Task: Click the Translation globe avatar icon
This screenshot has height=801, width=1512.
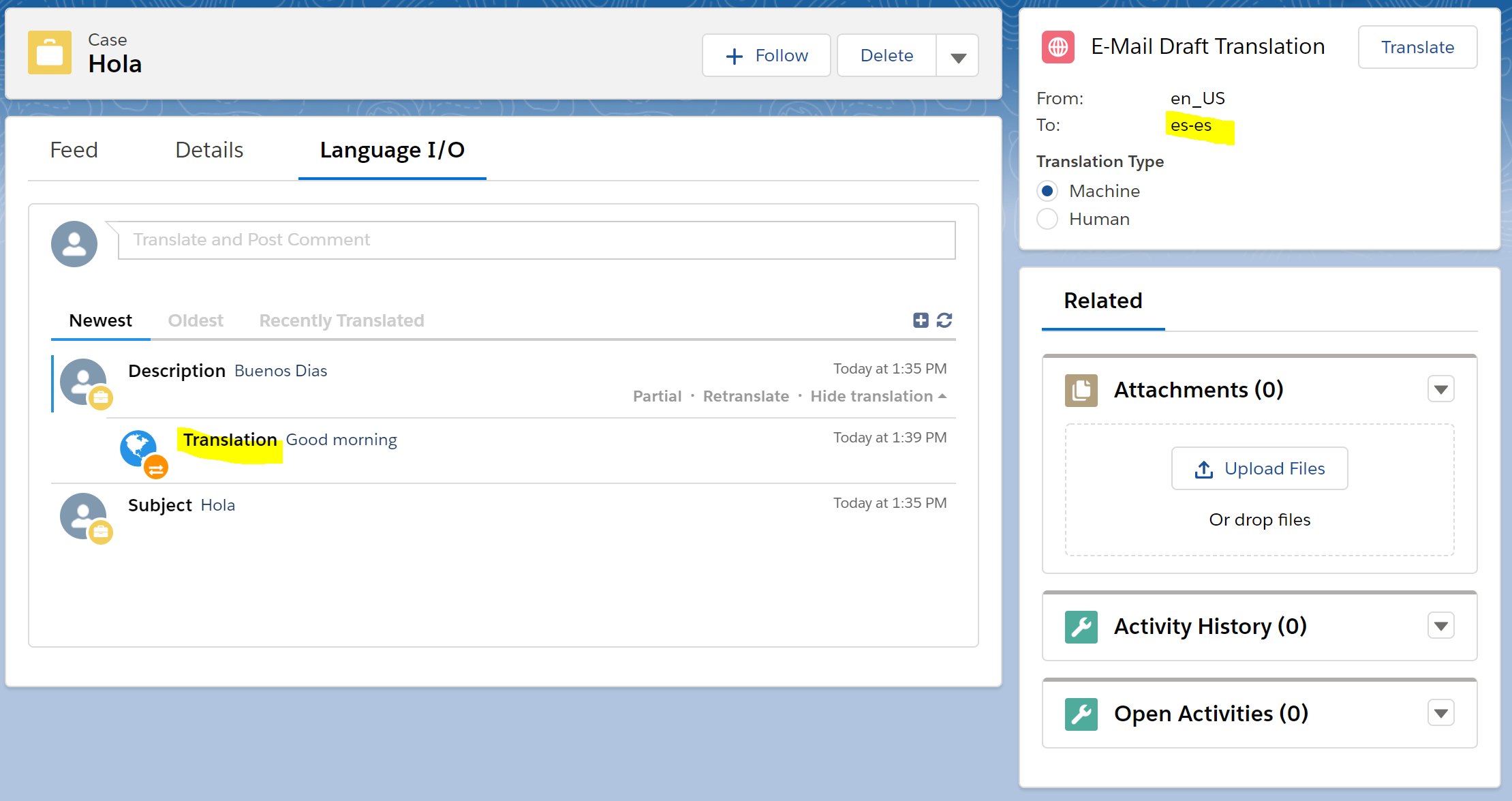Action: pos(140,448)
